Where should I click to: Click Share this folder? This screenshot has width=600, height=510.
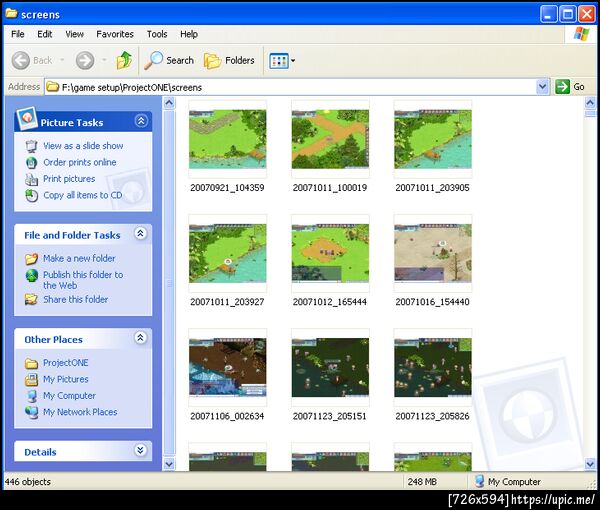pyautogui.click(x=75, y=299)
